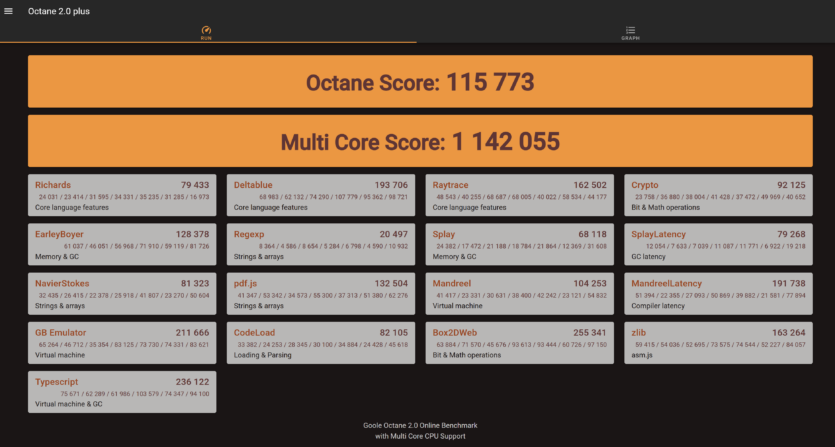Click the Crypto score 92 125
Viewport: 835px width, 447px height.
click(791, 185)
